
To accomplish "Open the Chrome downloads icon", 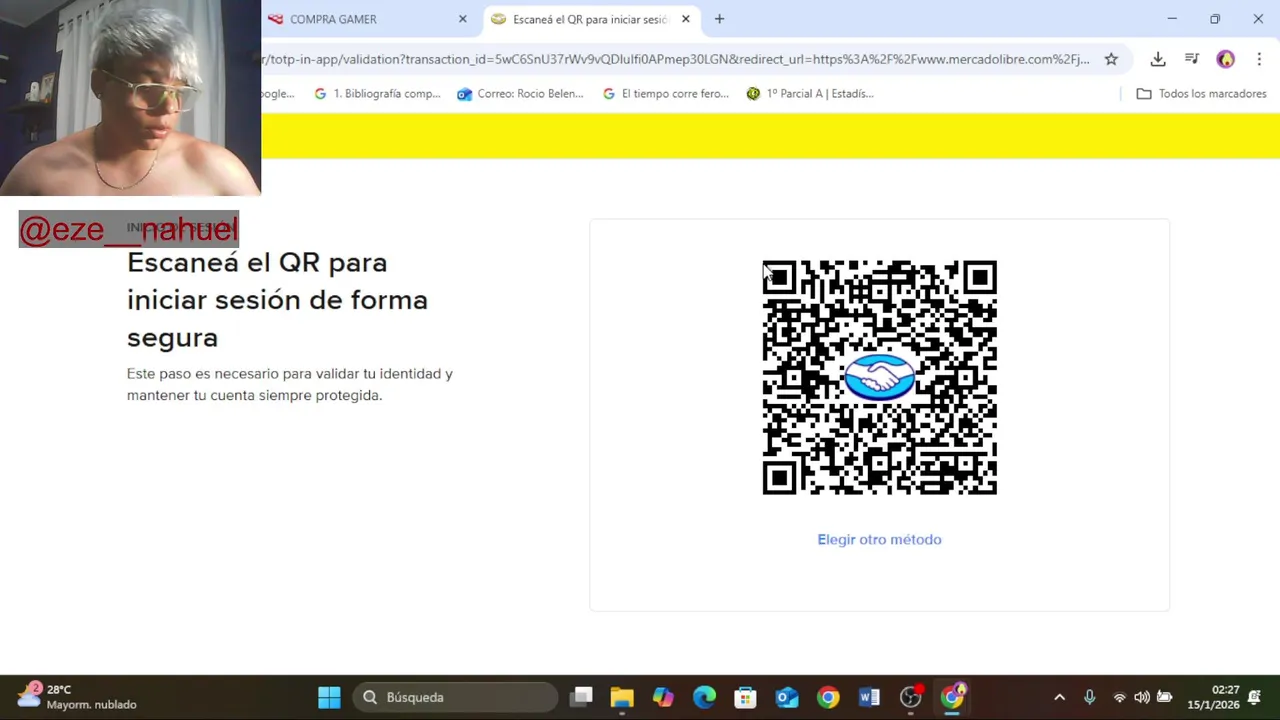I will coord(1158,59).
